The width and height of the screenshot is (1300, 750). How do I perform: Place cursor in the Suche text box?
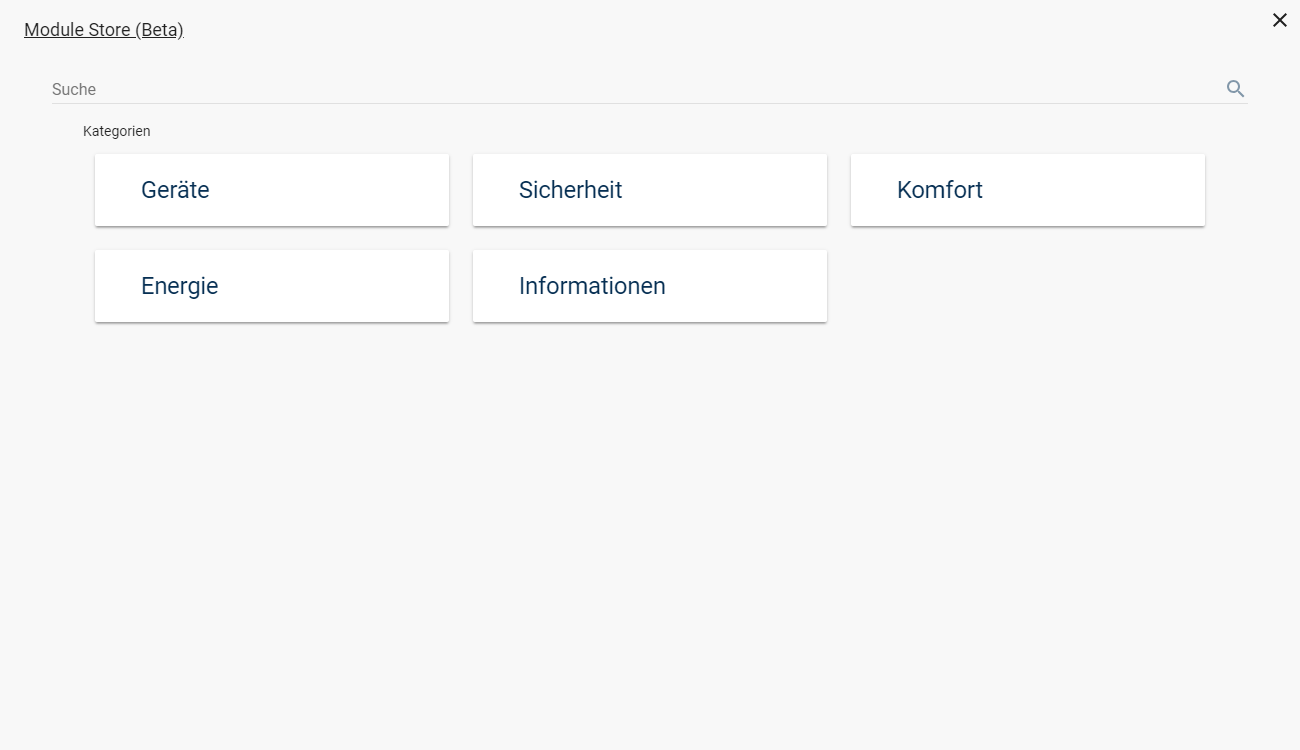630,89
